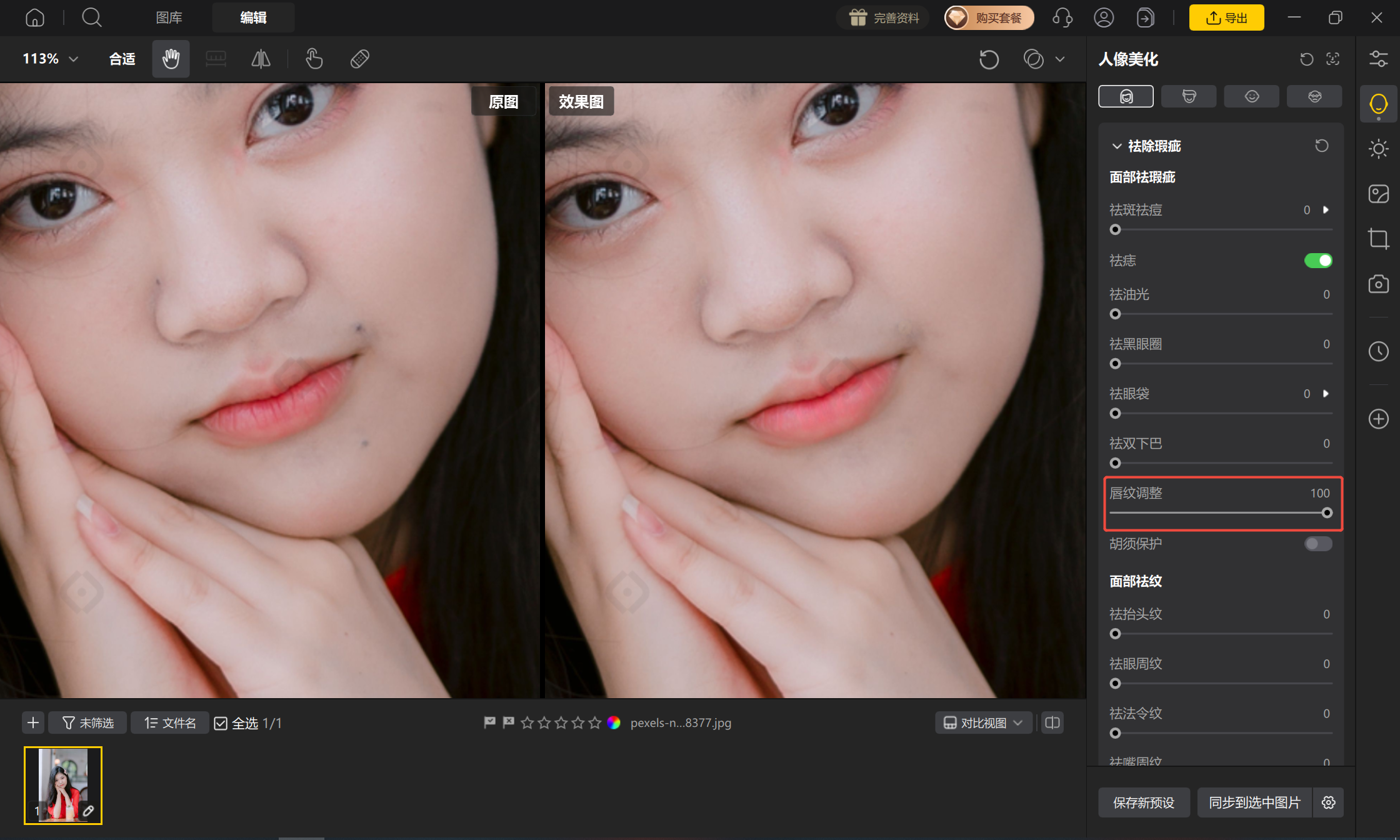Click the 保存新预设 button

pyautogui.click(x=1144, y=802)
